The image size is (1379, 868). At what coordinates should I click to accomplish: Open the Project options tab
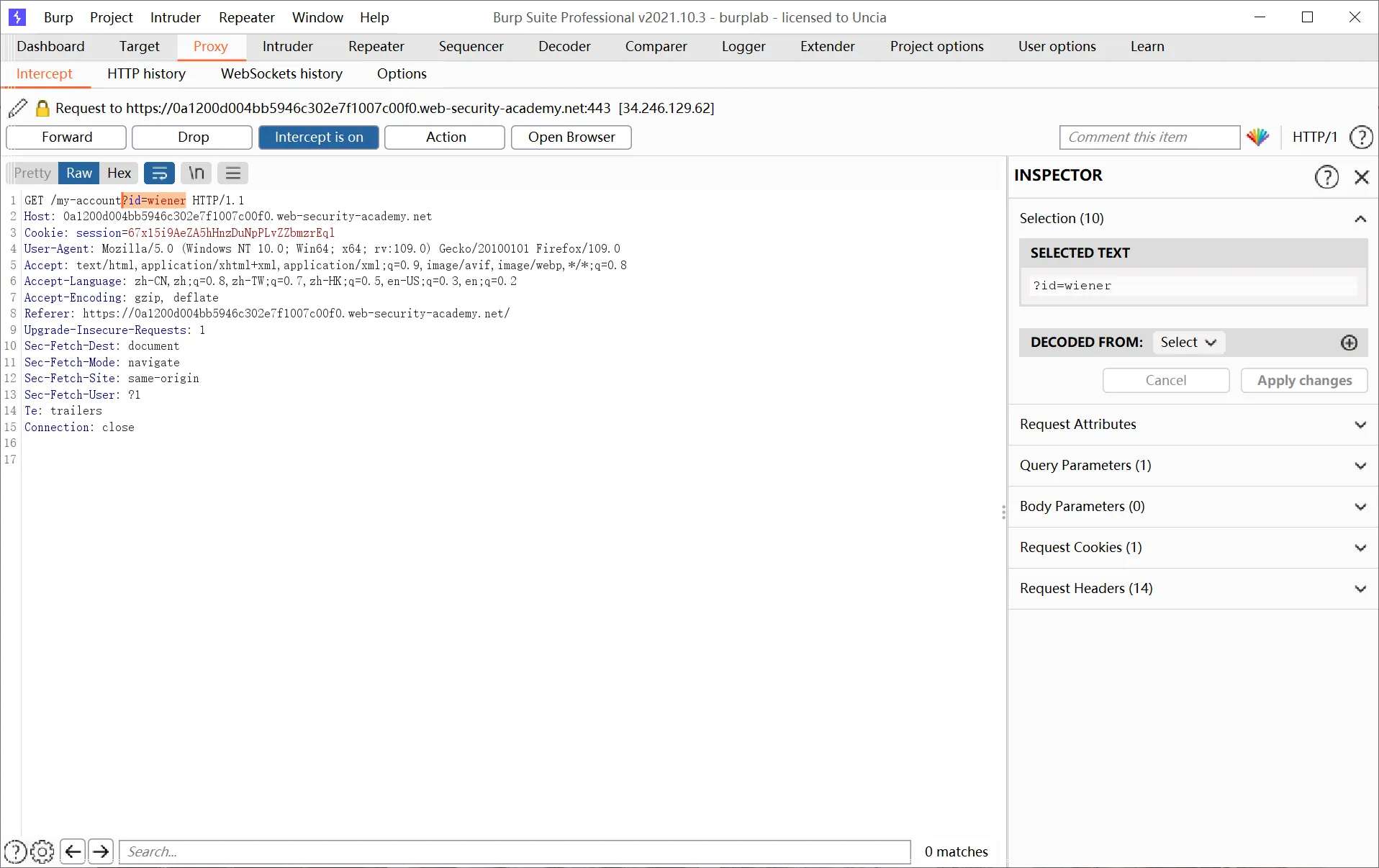(x=936, y=46)
